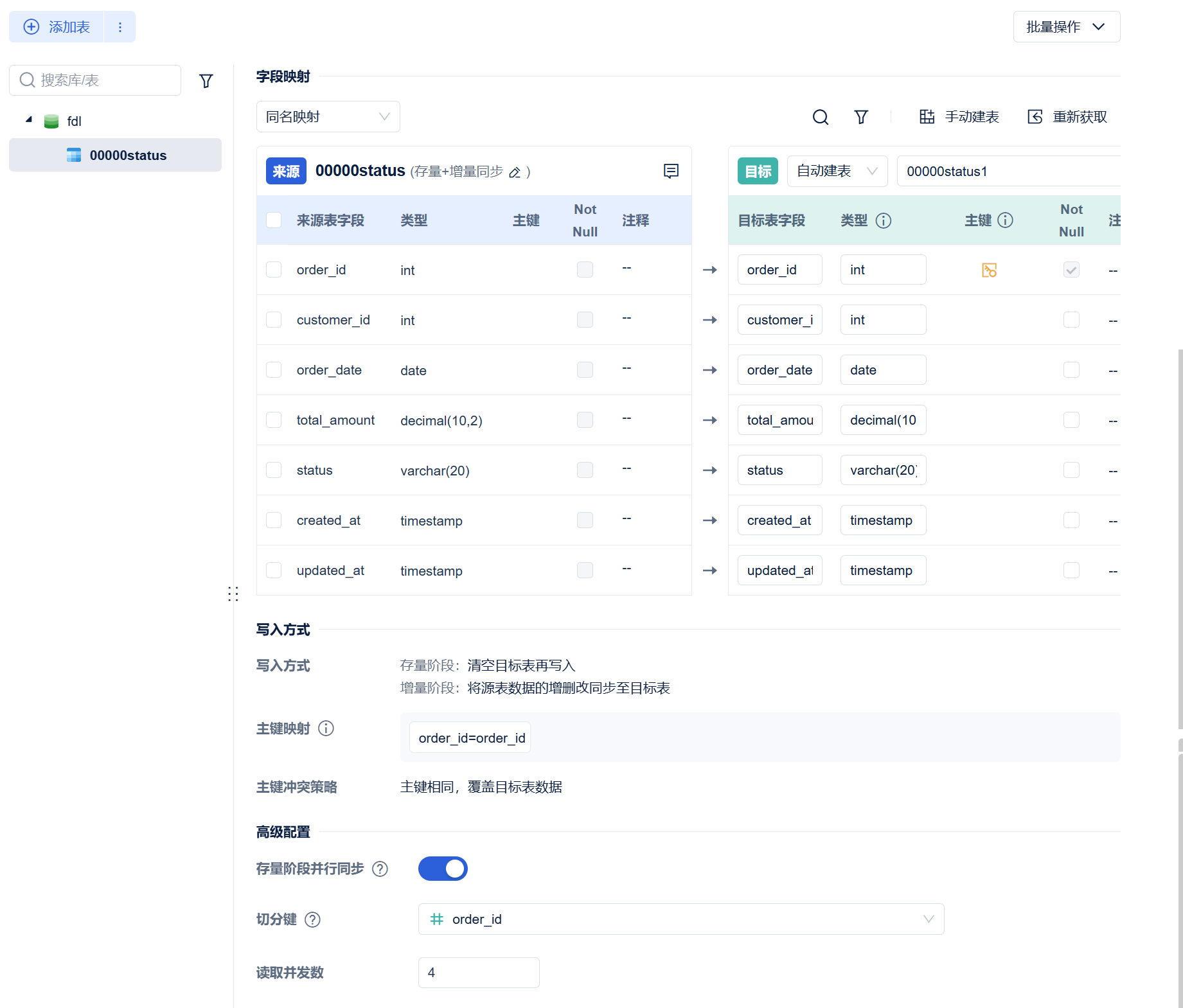
Task: Click 手动建表 button
Action: pyautogui.click(x=959, y=117)
